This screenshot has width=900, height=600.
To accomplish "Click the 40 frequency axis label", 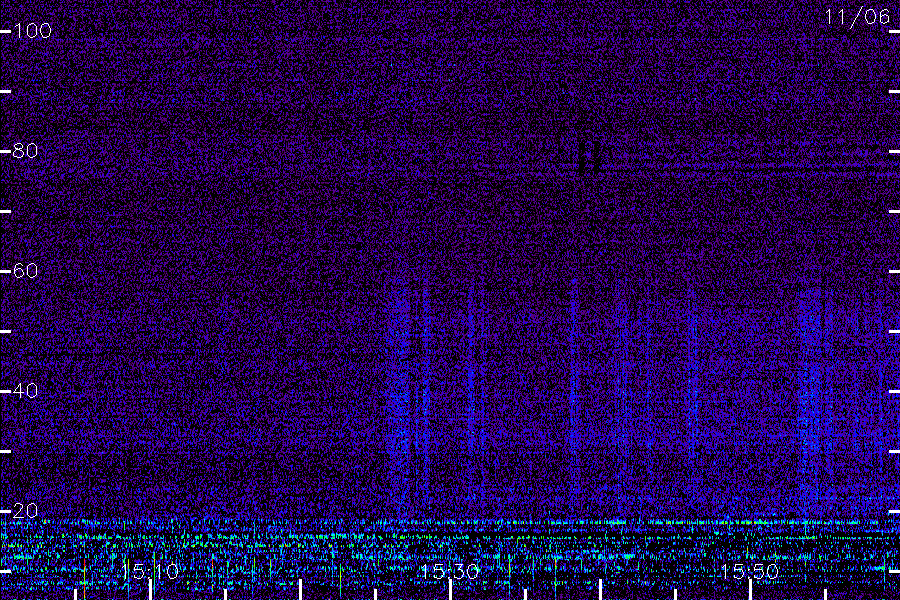I will [x=25, y=390].
